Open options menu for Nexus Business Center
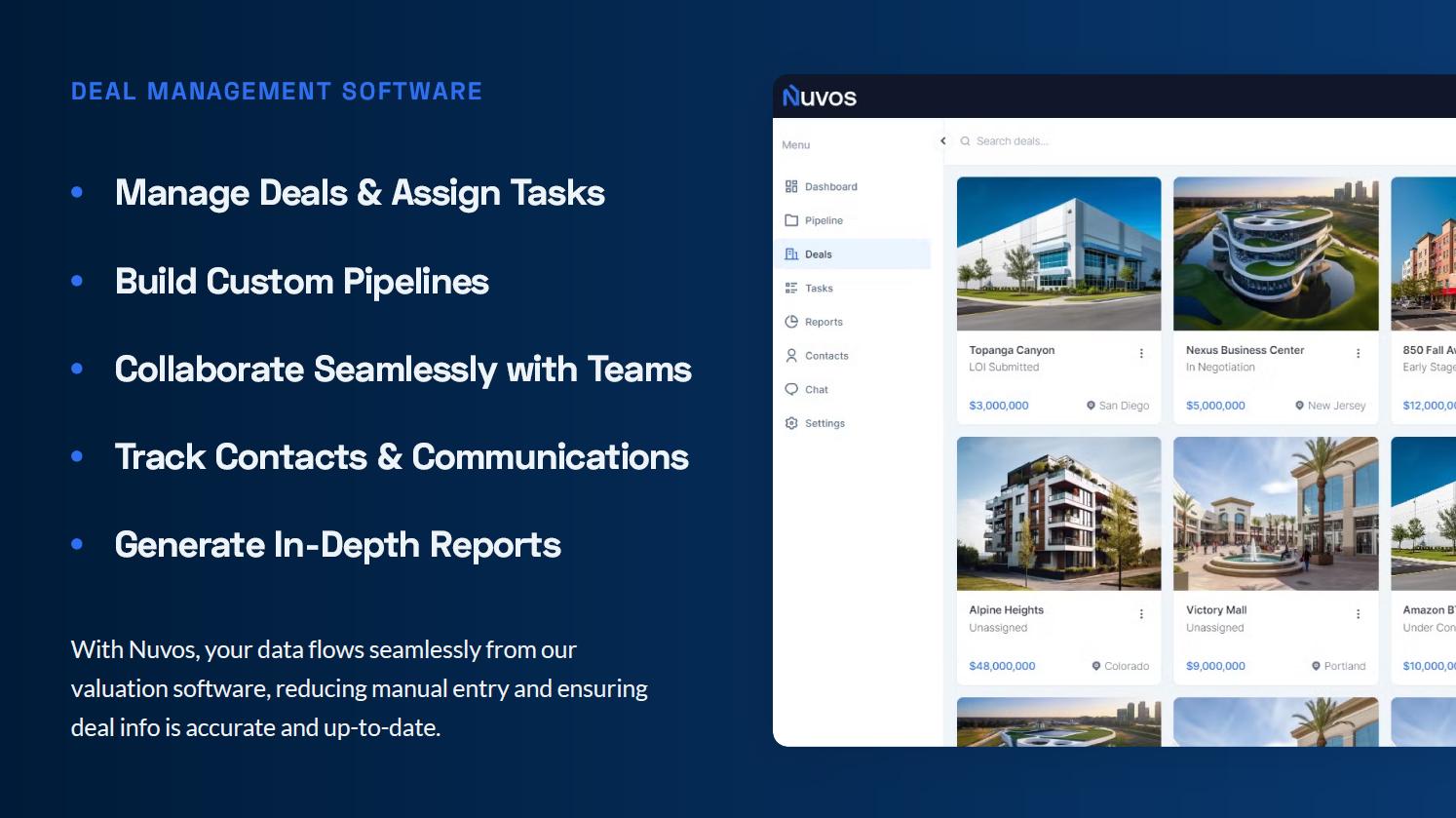1456x818 pixels. (x=1358, y=354)
